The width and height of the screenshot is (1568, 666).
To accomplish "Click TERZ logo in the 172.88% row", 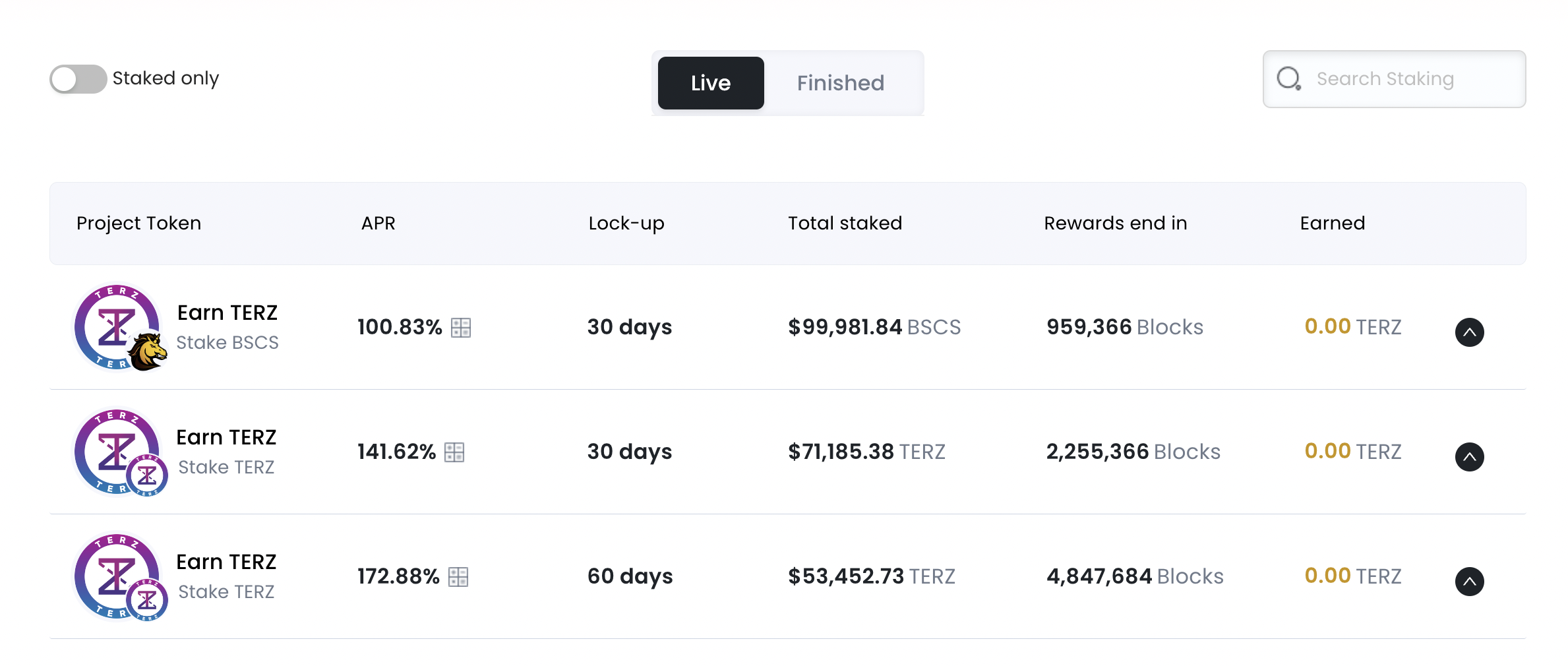I will (116, 576).
